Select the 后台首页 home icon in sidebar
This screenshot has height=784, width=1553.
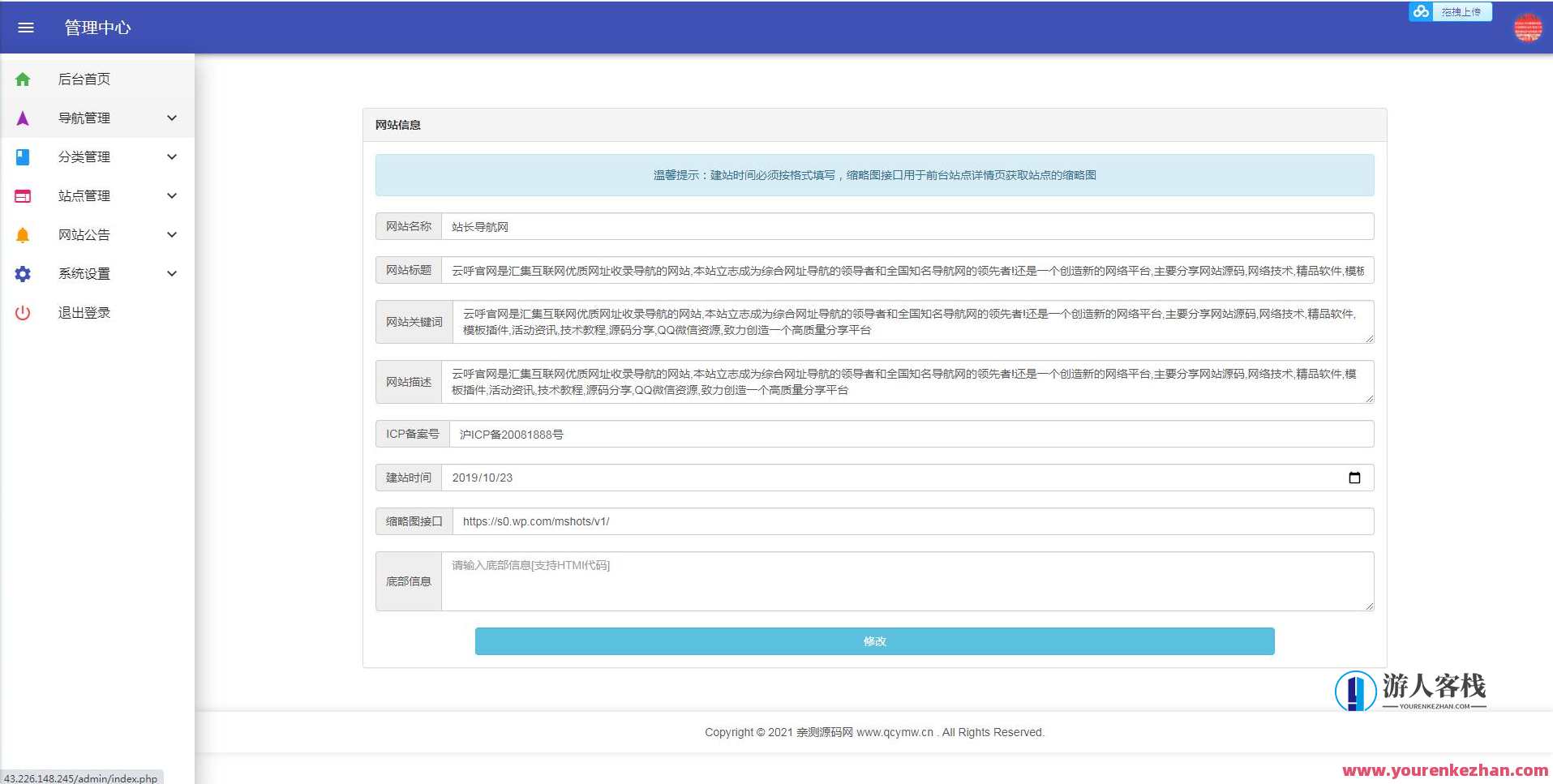tap(22, 79)
